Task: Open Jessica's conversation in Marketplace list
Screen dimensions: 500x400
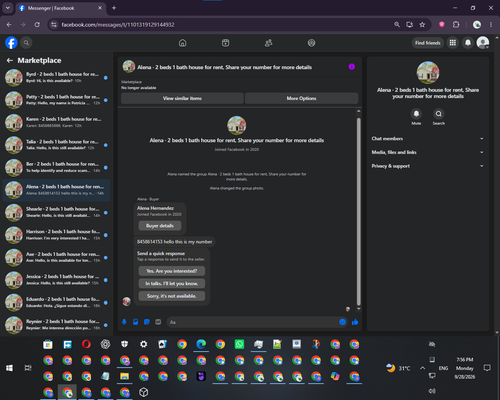Action: 56,280
